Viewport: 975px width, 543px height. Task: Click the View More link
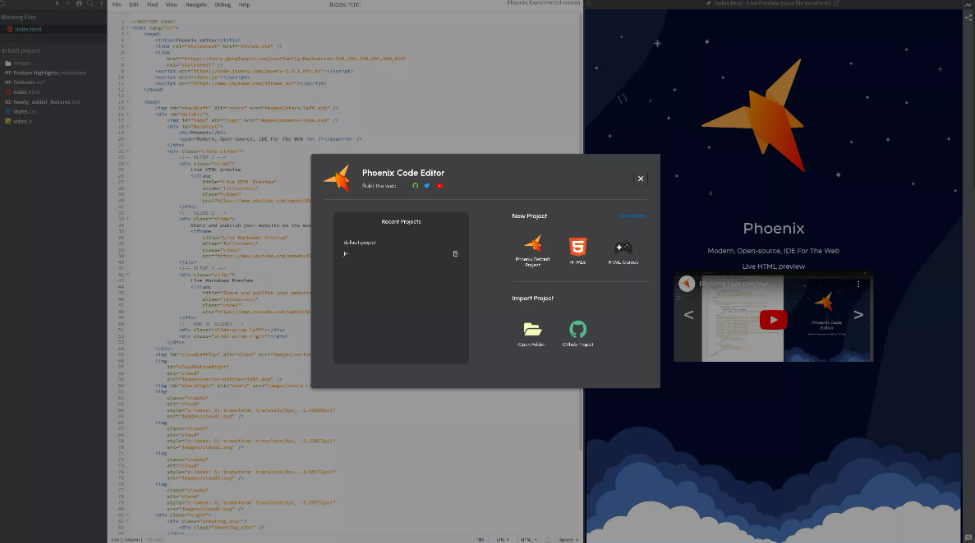click(x=631, y=216)
